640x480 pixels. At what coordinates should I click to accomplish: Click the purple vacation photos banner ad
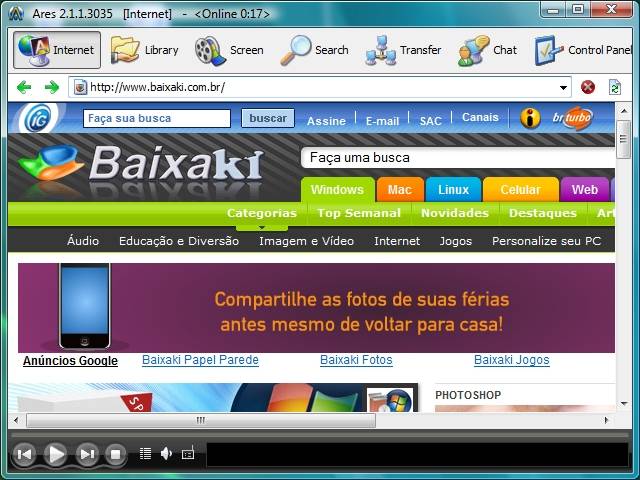[x=316, y=308]
